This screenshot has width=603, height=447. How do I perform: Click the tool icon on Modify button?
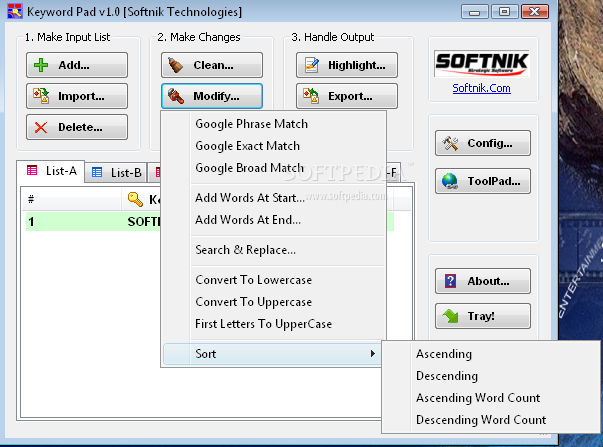click(176, 96)
